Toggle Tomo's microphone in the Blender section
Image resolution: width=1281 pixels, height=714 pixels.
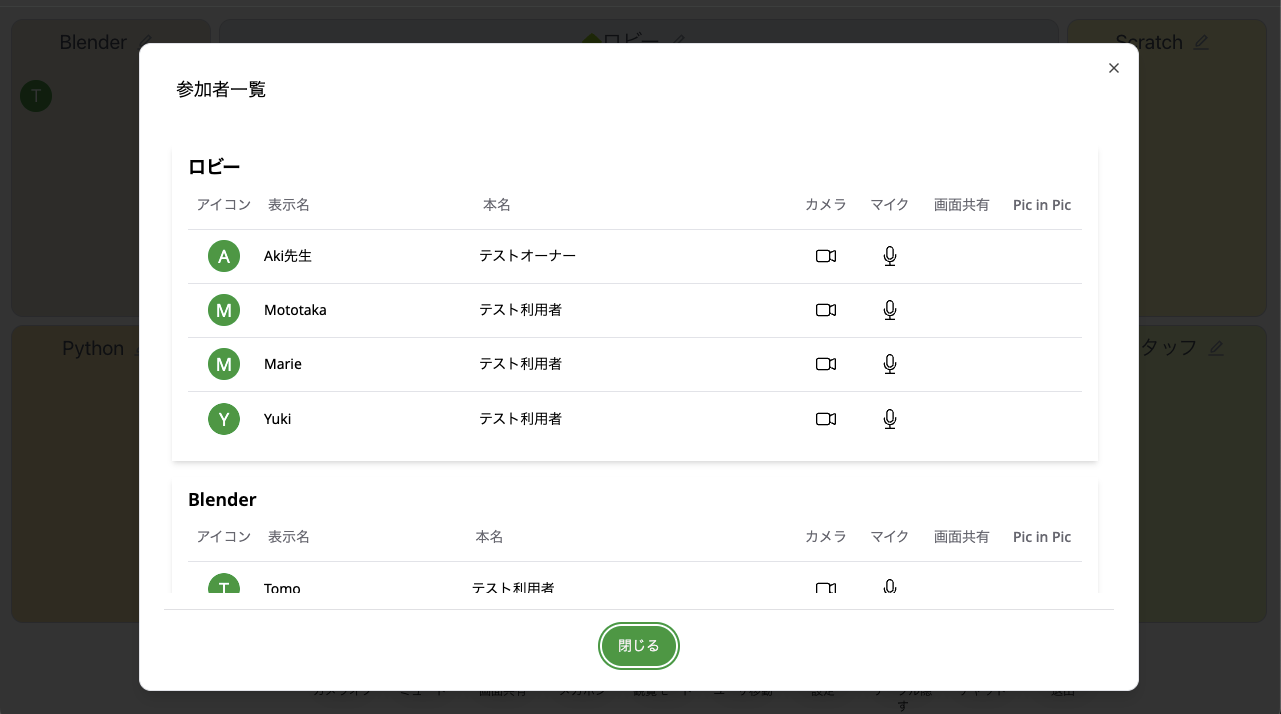tap(889, 589)
